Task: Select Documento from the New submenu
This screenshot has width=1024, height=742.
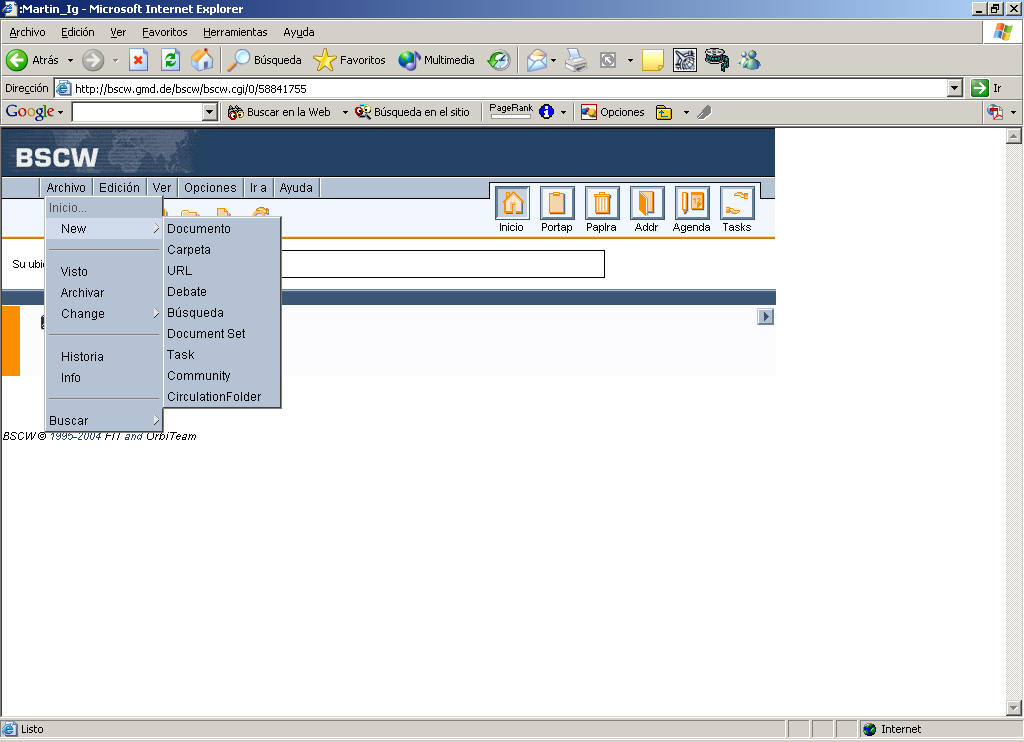Action: click(199, 229)
